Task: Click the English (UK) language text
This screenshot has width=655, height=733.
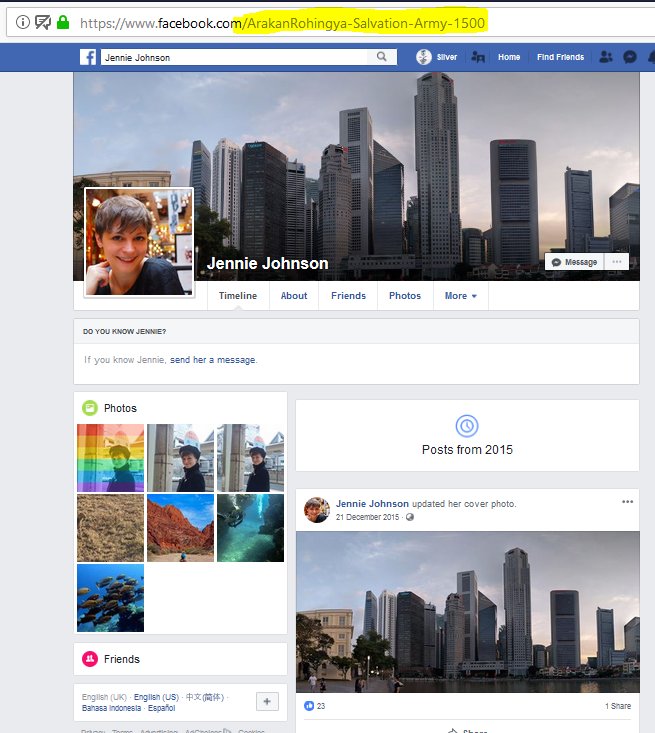Action: point(104,697)
